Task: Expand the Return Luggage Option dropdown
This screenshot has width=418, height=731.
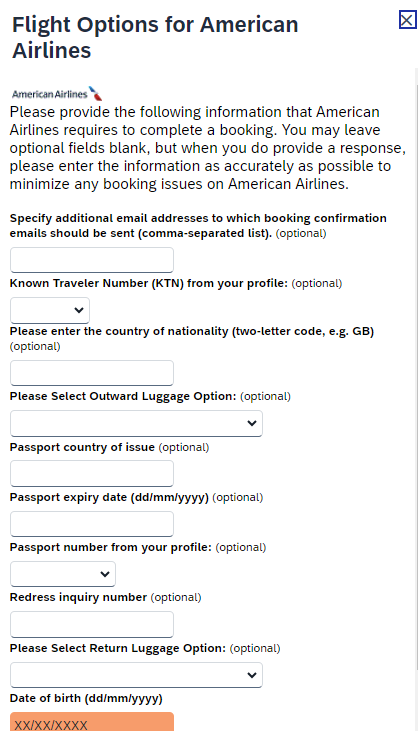Action: click(x=136, y=675)
